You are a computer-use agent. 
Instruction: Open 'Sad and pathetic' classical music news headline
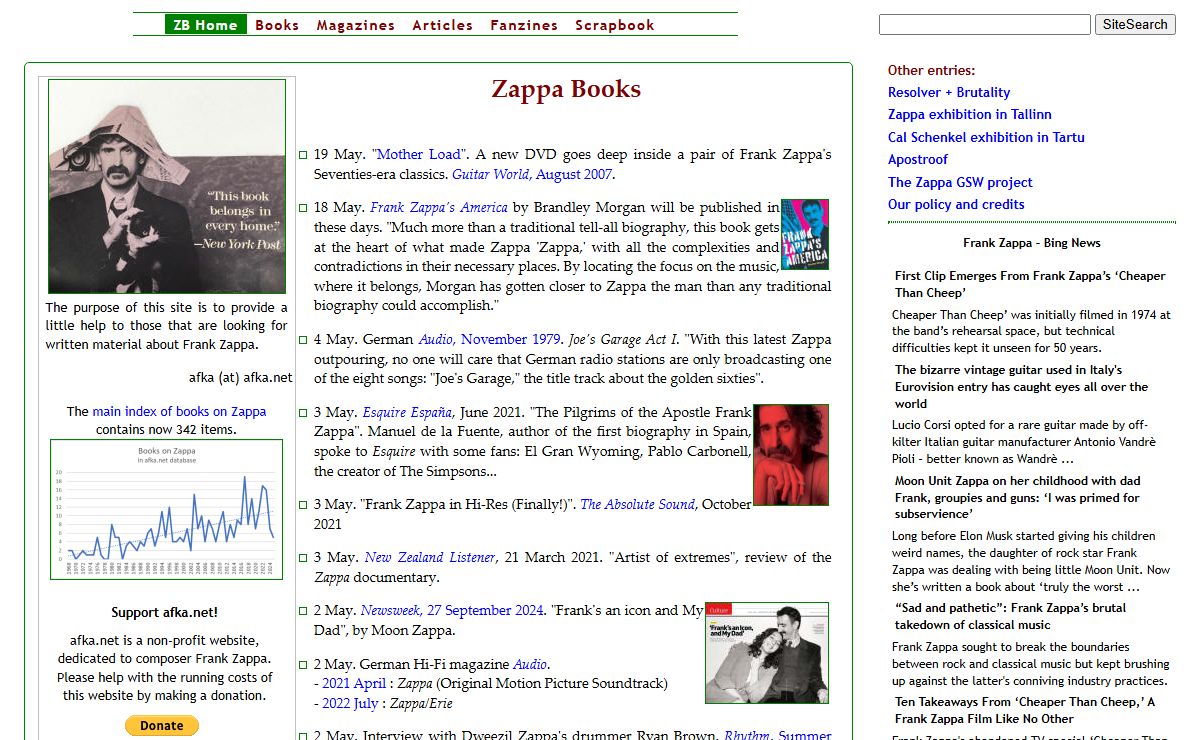pos(1010,616)
